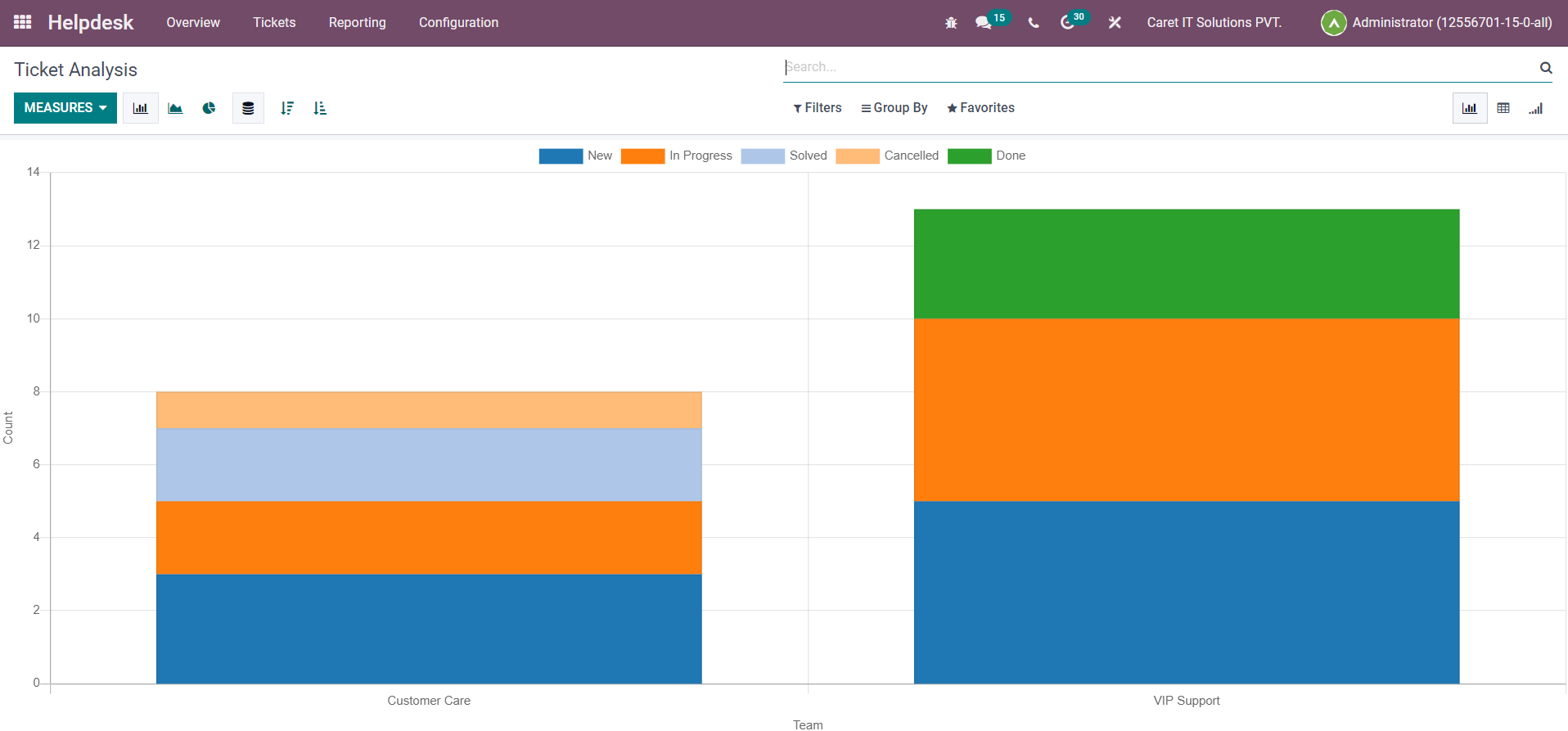Switch to the pivot table view
The width and height of the screenshot is (1568, 731).
pyautogui.click(x=1503, y=108)
